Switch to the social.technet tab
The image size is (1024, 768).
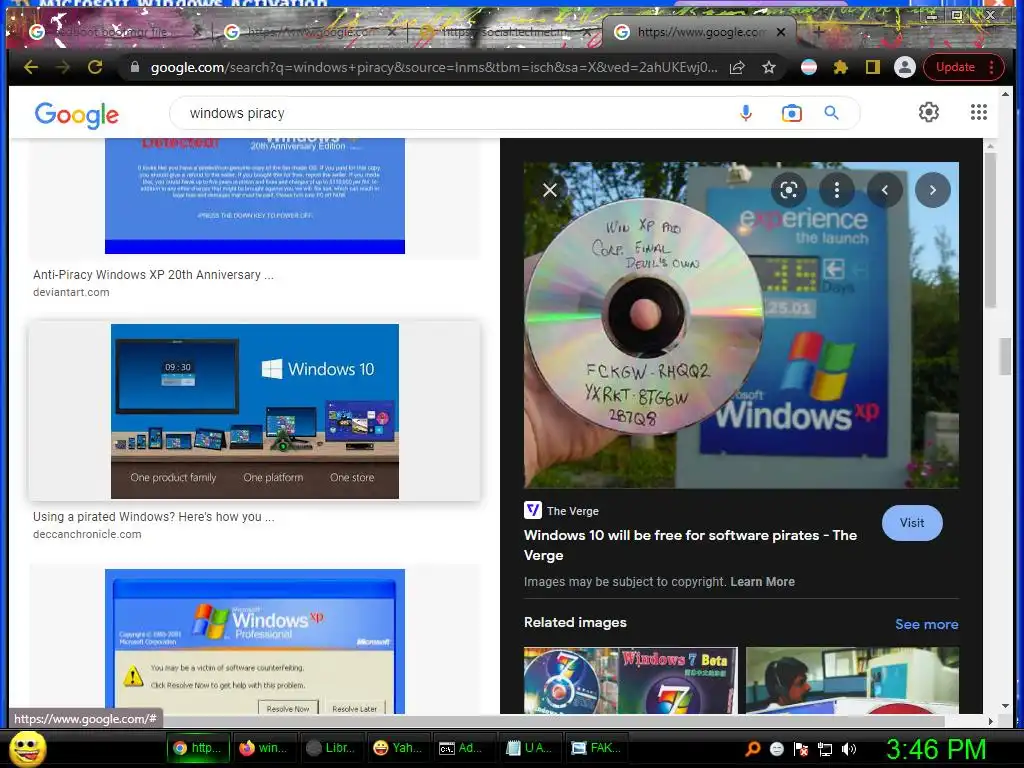tap(503, 31)
